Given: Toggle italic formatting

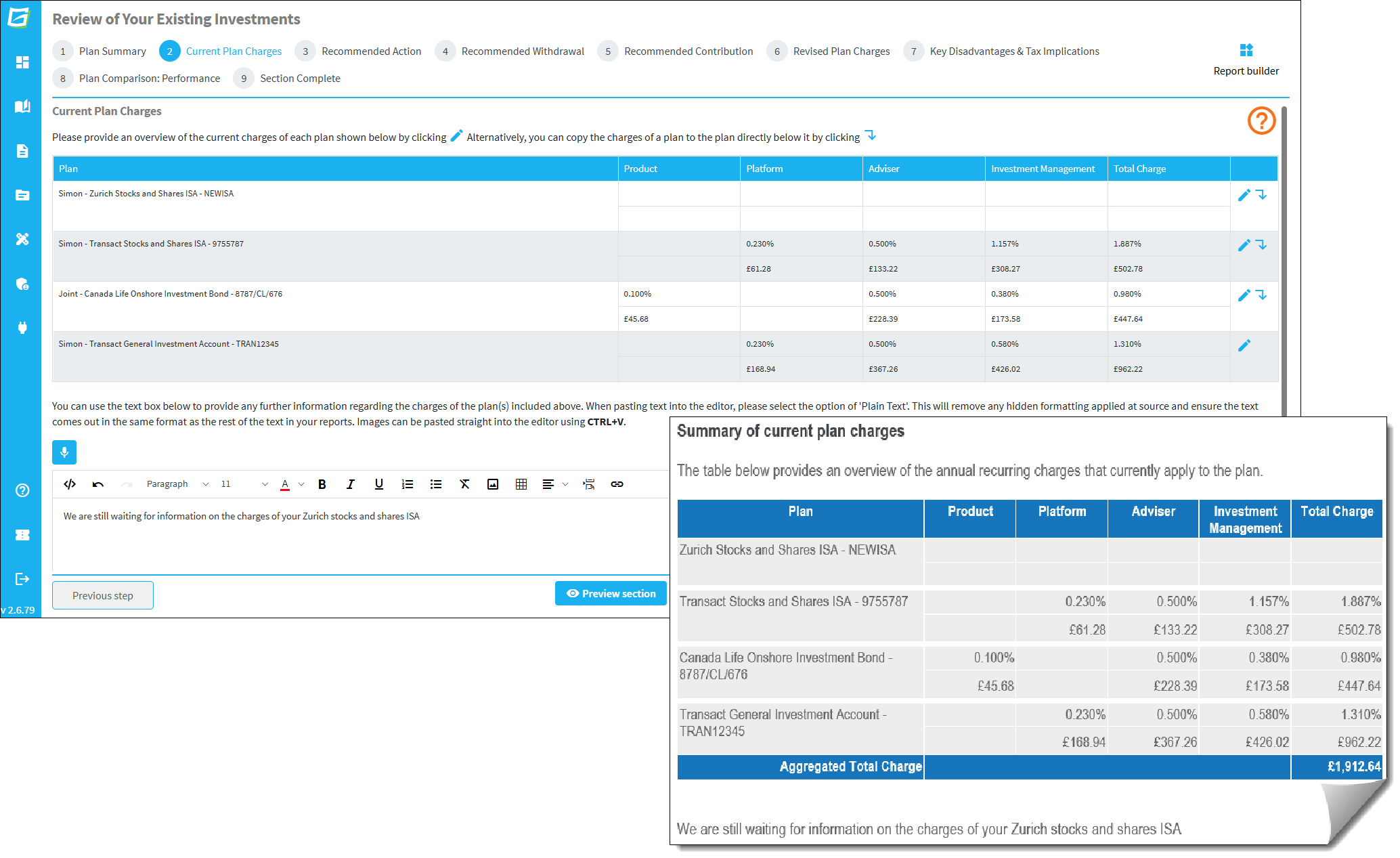Looking at the screenshot, I should 351,484.
